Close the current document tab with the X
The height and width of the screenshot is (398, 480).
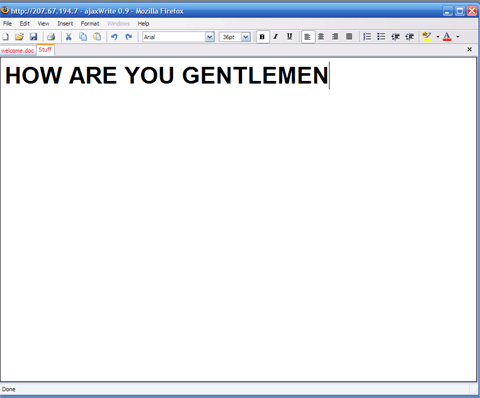click(469, 49)
